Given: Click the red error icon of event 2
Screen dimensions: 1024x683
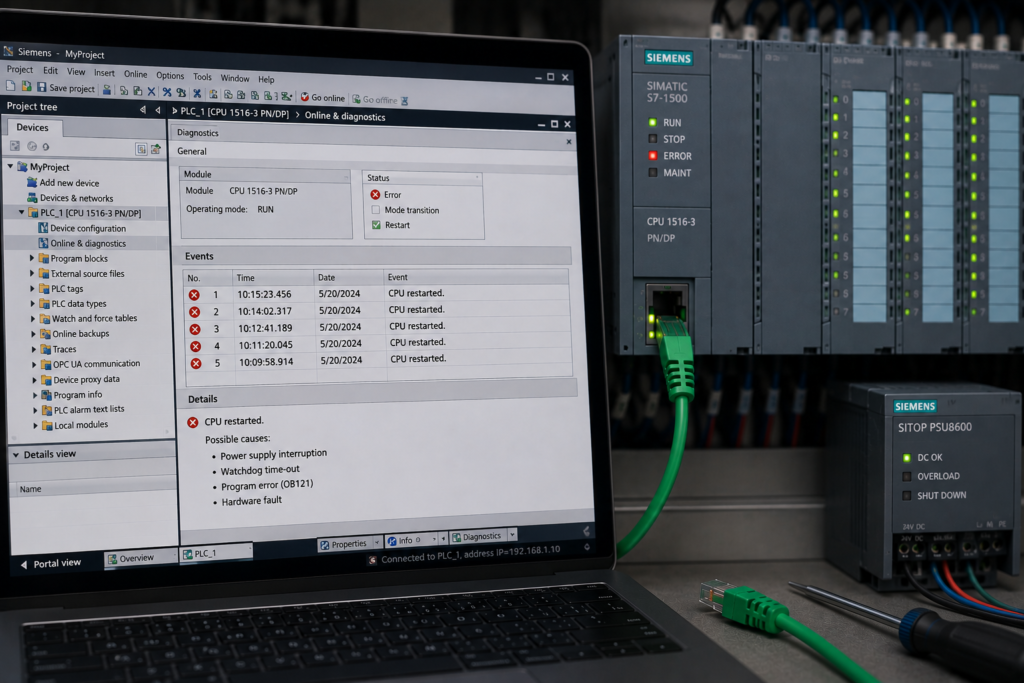Looking at the screenshot, I should pos(195,311).
